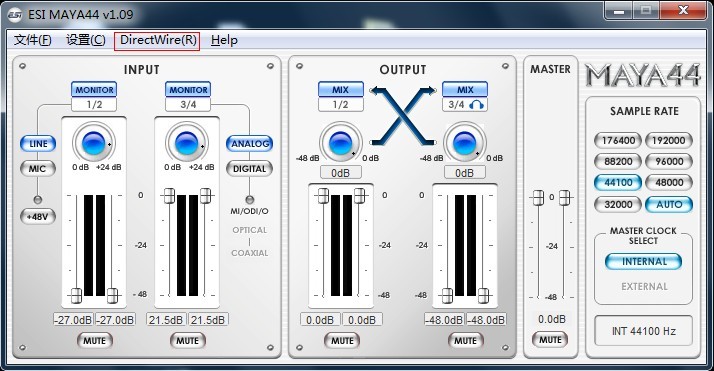The width and height of the screenshot is (714, 371).
Task: Mute input 3/4 channel
Action: coord(188,341)
